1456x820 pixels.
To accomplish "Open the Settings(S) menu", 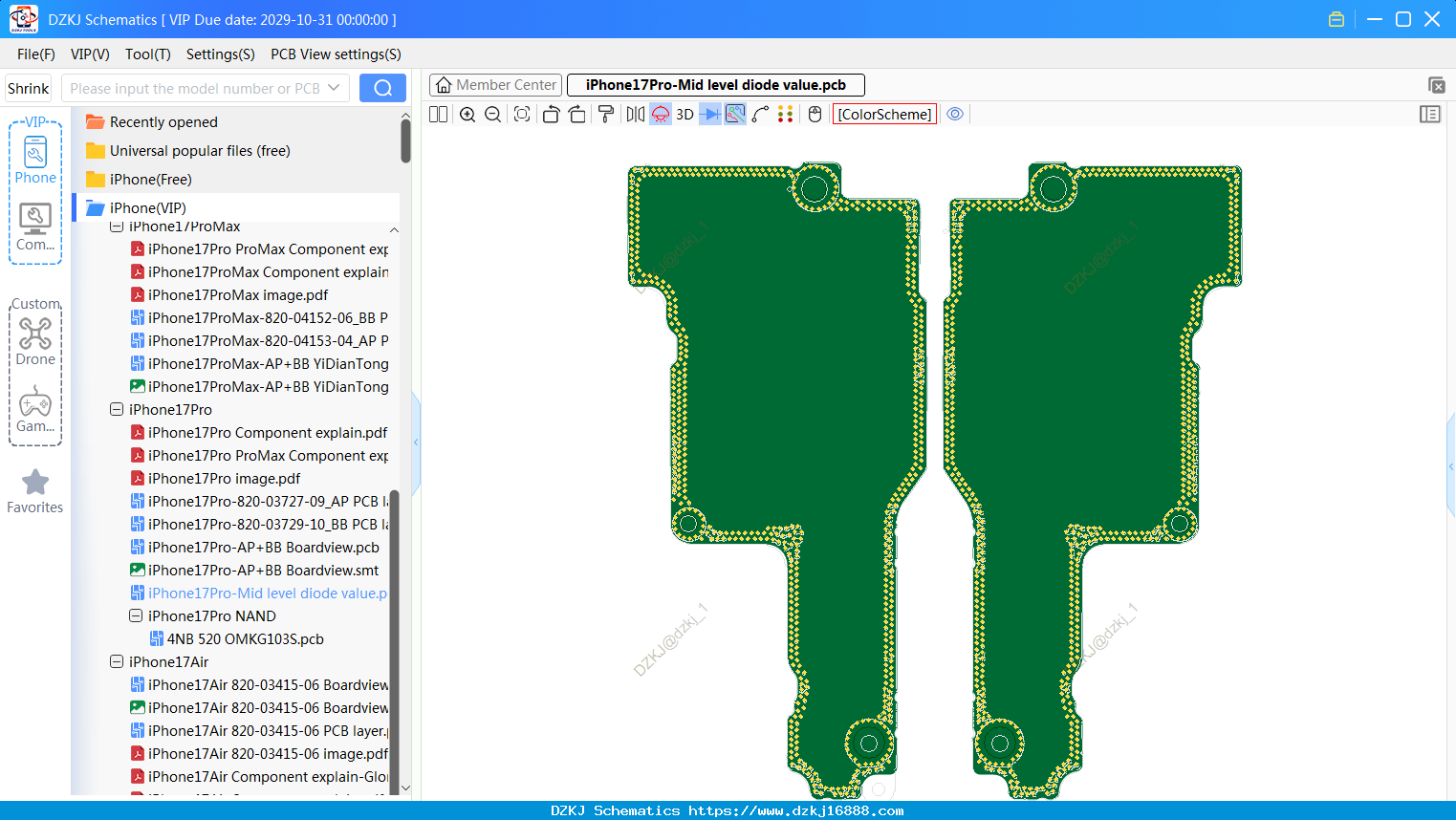I will [221, 54].
